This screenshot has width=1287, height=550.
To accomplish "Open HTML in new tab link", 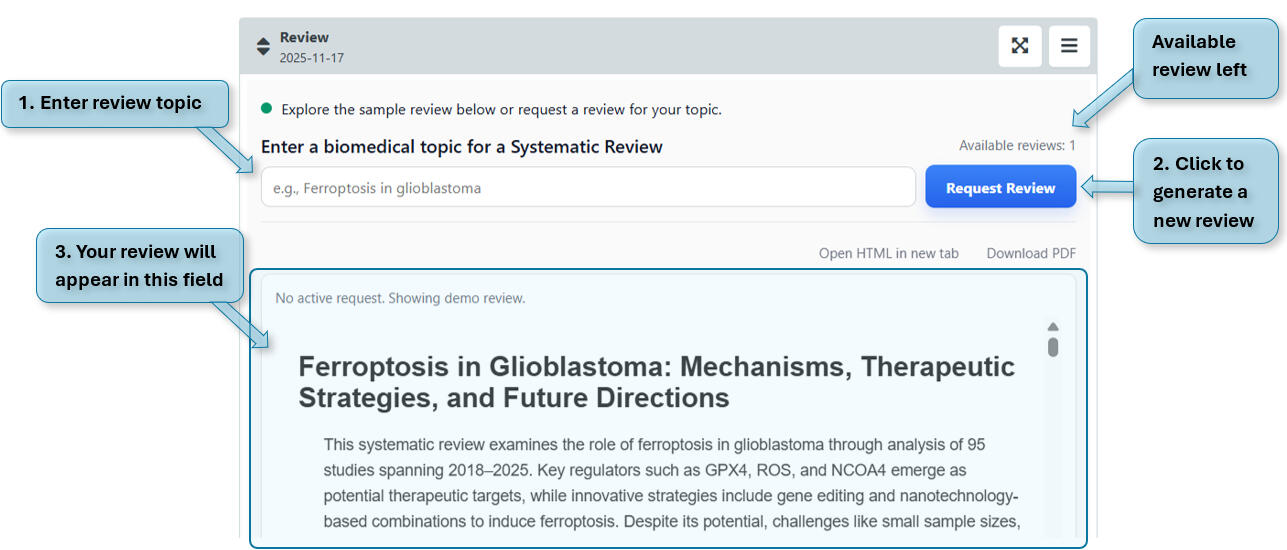I will tap(888, 253).
